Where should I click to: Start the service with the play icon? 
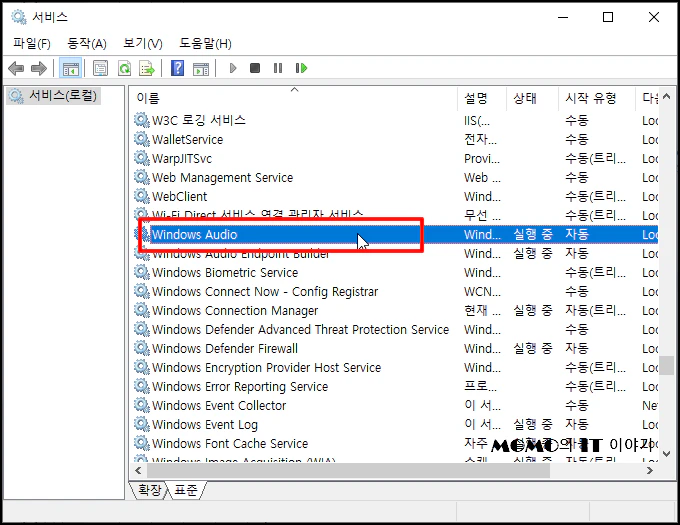233,68
